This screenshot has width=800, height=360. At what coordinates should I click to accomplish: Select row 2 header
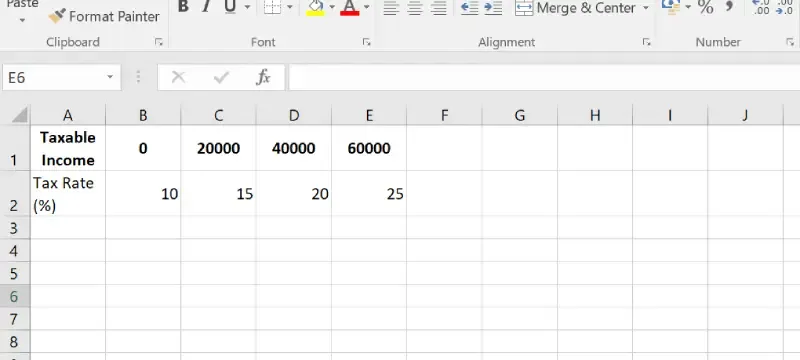point(15,193)
